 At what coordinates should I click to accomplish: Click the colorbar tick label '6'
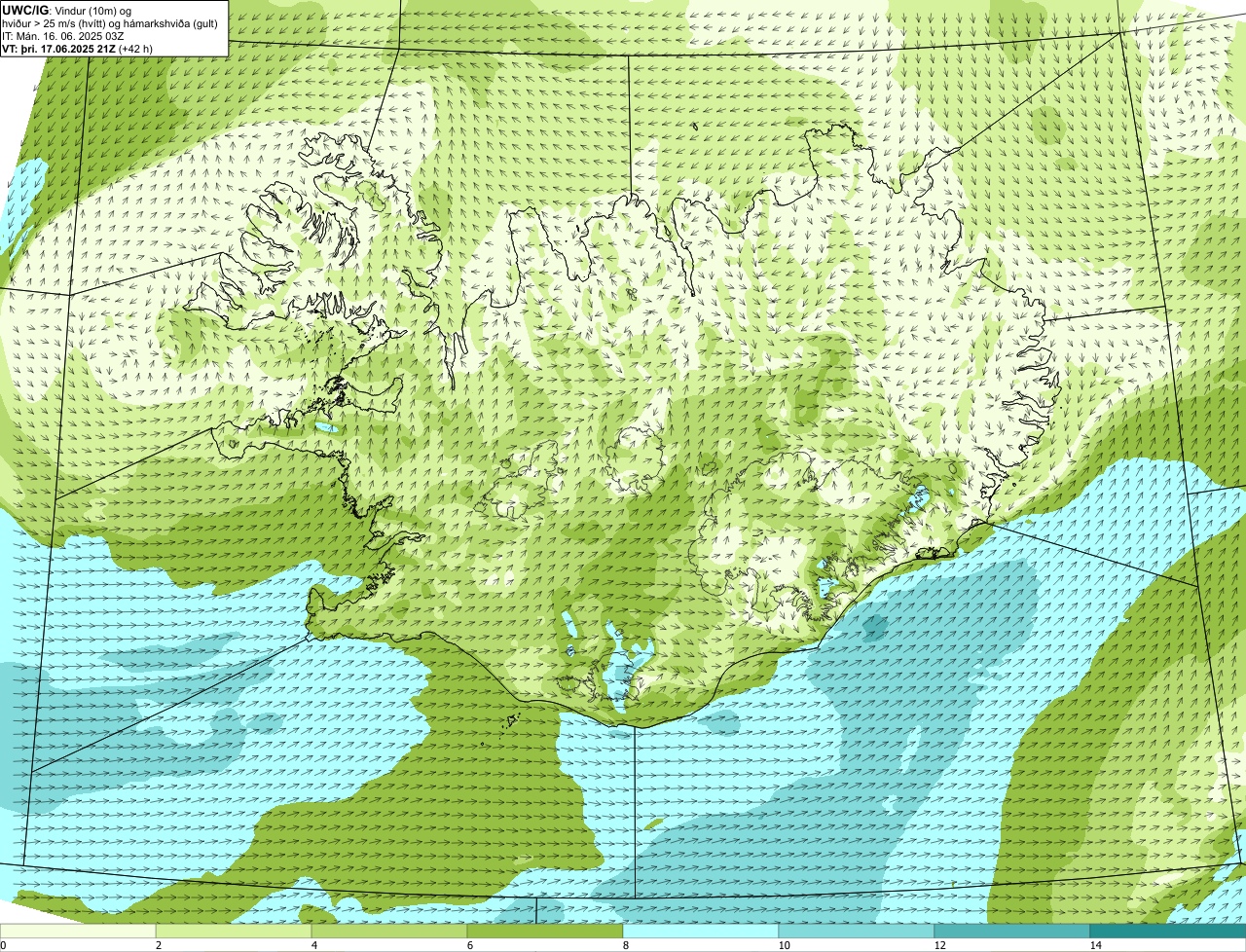(x=469, y=945)
